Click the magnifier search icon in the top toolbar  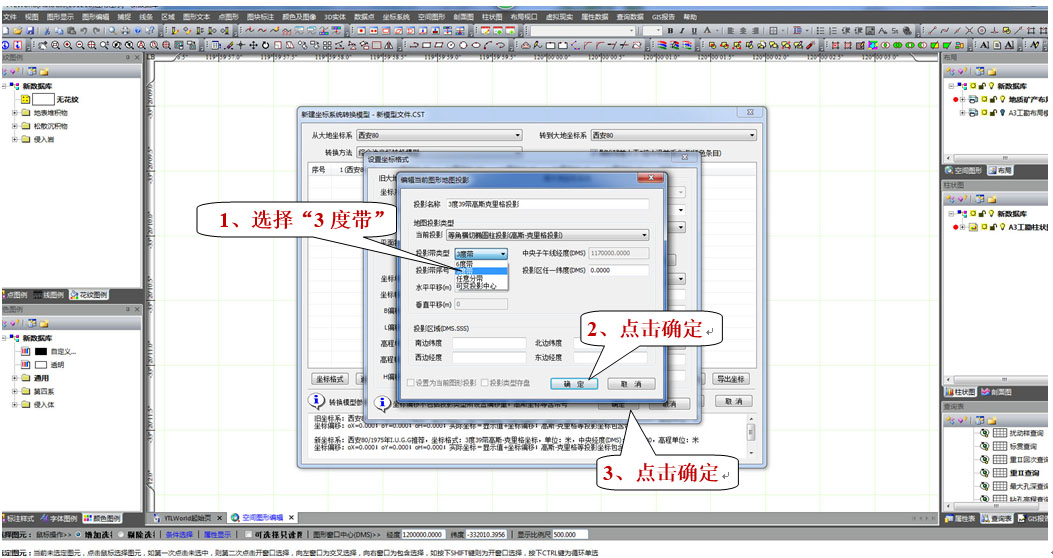pyautogui.click(x=112, y=31)
